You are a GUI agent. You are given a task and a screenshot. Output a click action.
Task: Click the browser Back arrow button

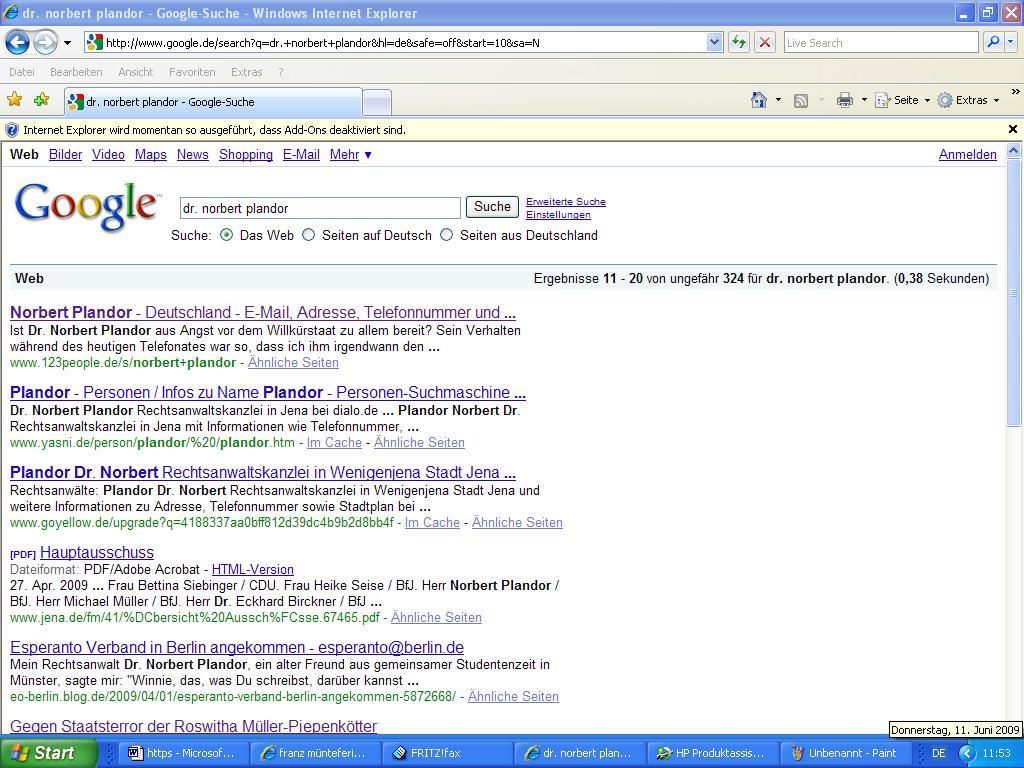(18, 43)
